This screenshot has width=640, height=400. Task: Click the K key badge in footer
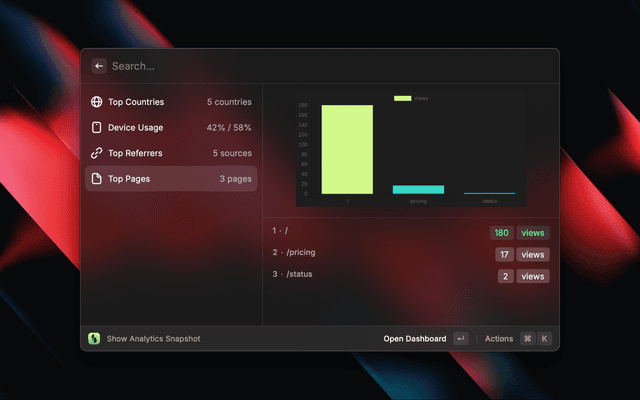545,339
